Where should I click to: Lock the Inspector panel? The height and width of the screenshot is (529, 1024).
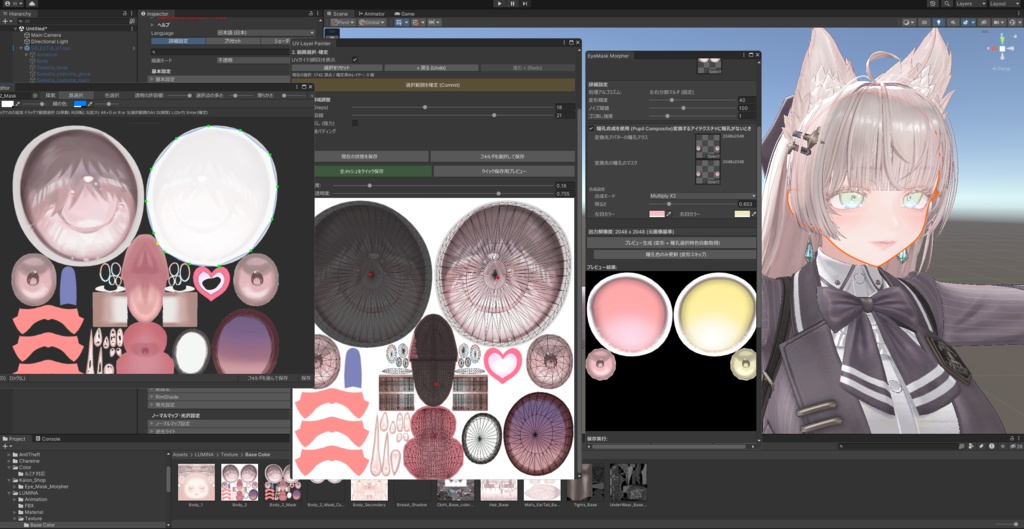[313, 14]
